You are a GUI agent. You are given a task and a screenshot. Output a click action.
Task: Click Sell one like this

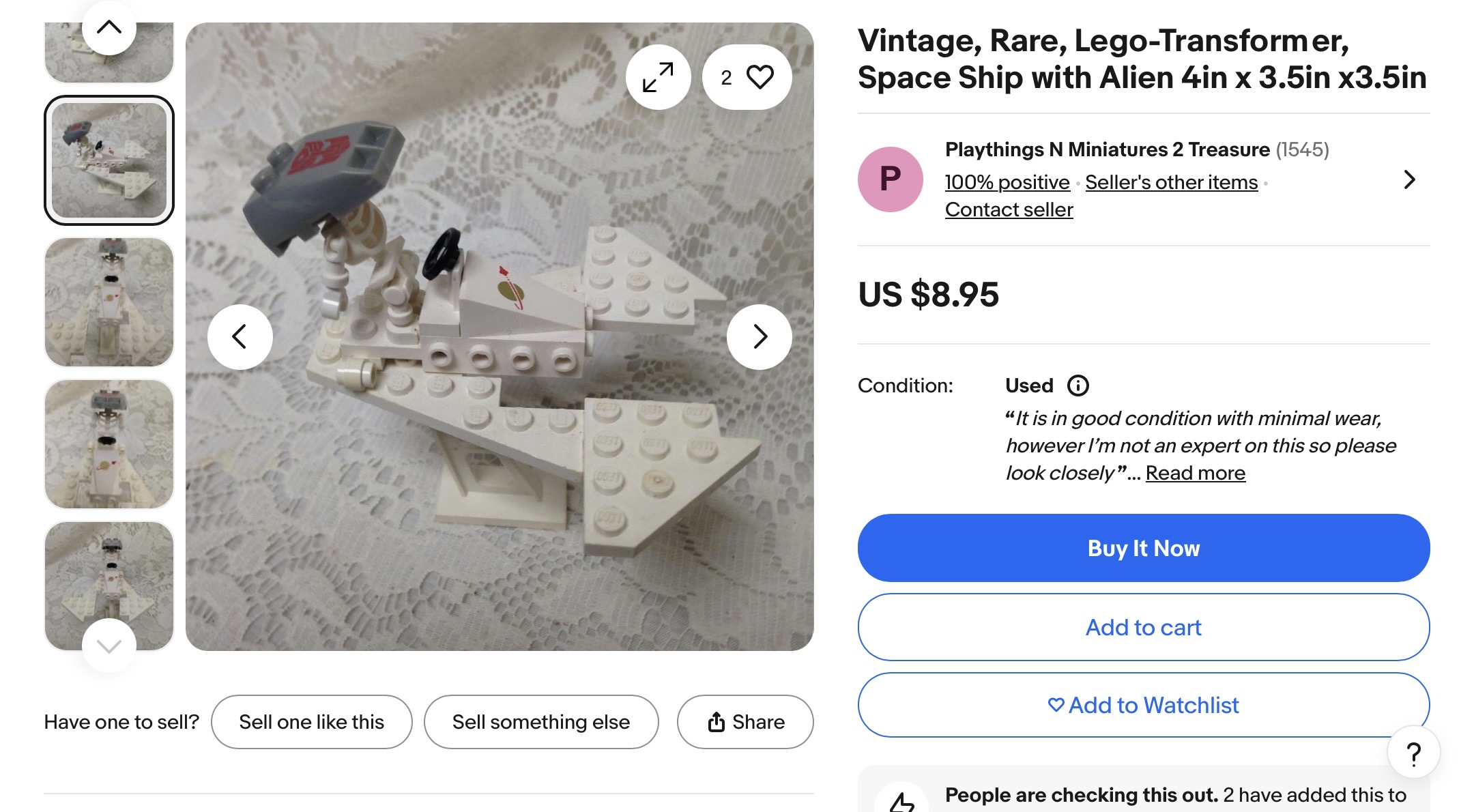[x=311, y=722]
